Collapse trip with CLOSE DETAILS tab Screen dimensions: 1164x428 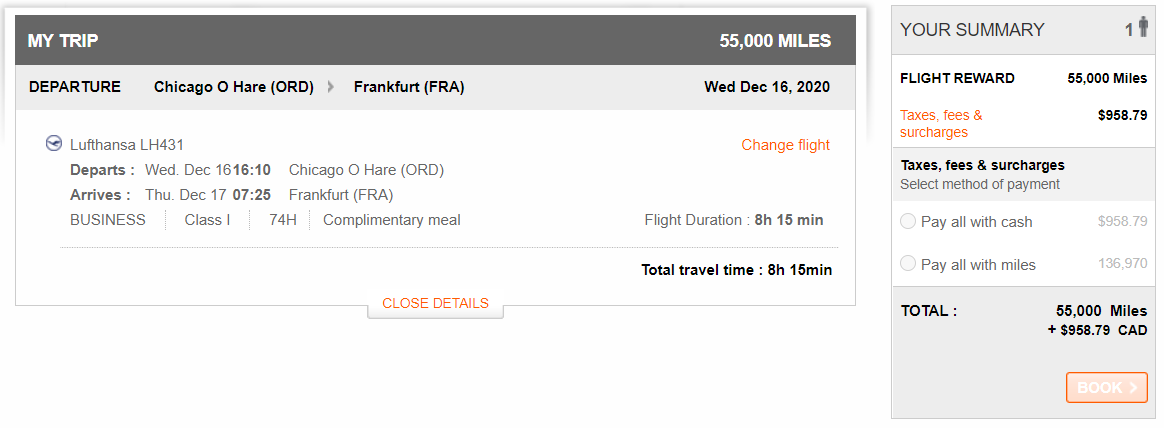tap(435, 303)
